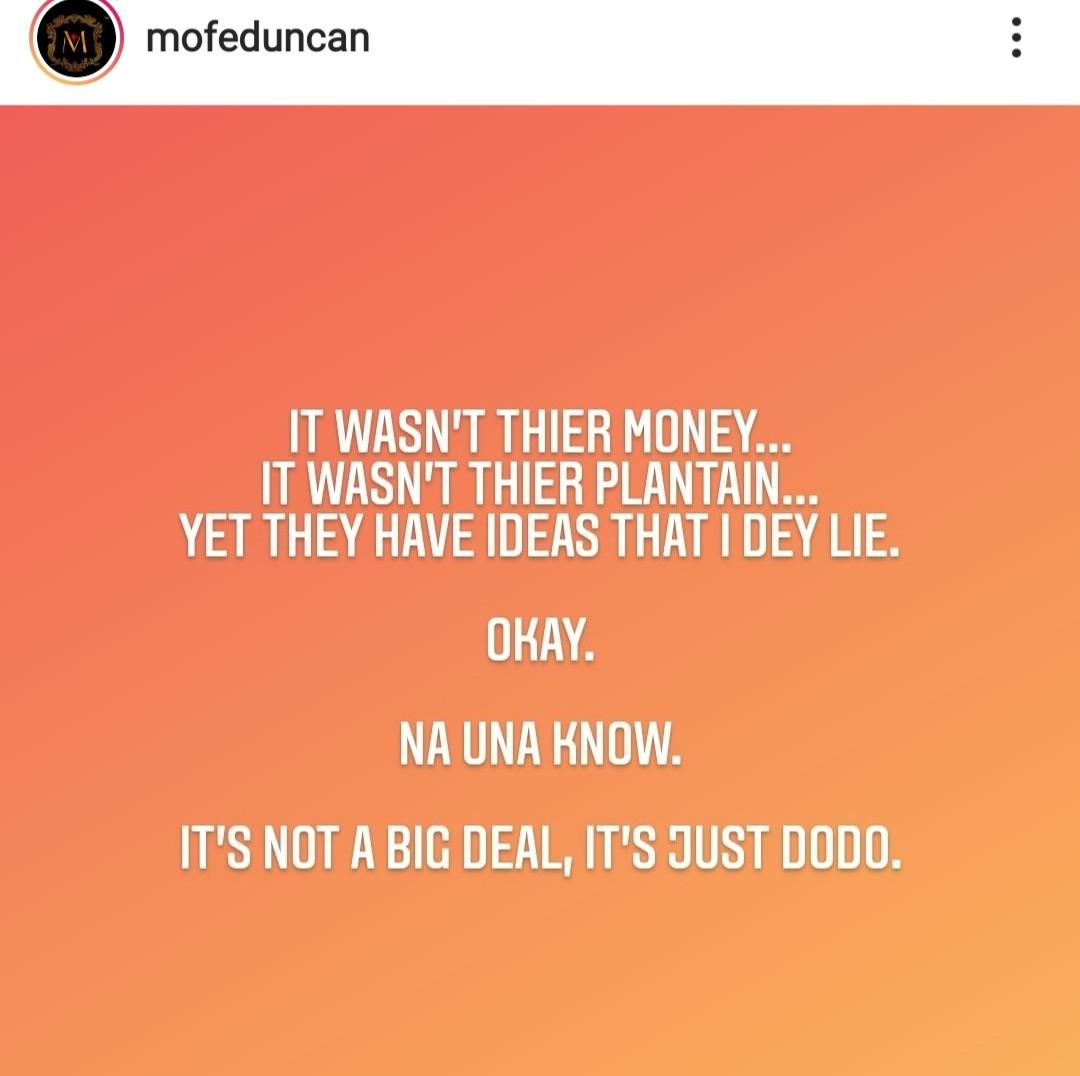1080x1076 pixels.
Task: Click the line "IT WASN'T THIER MONEY..."
Action: [539, 433]
